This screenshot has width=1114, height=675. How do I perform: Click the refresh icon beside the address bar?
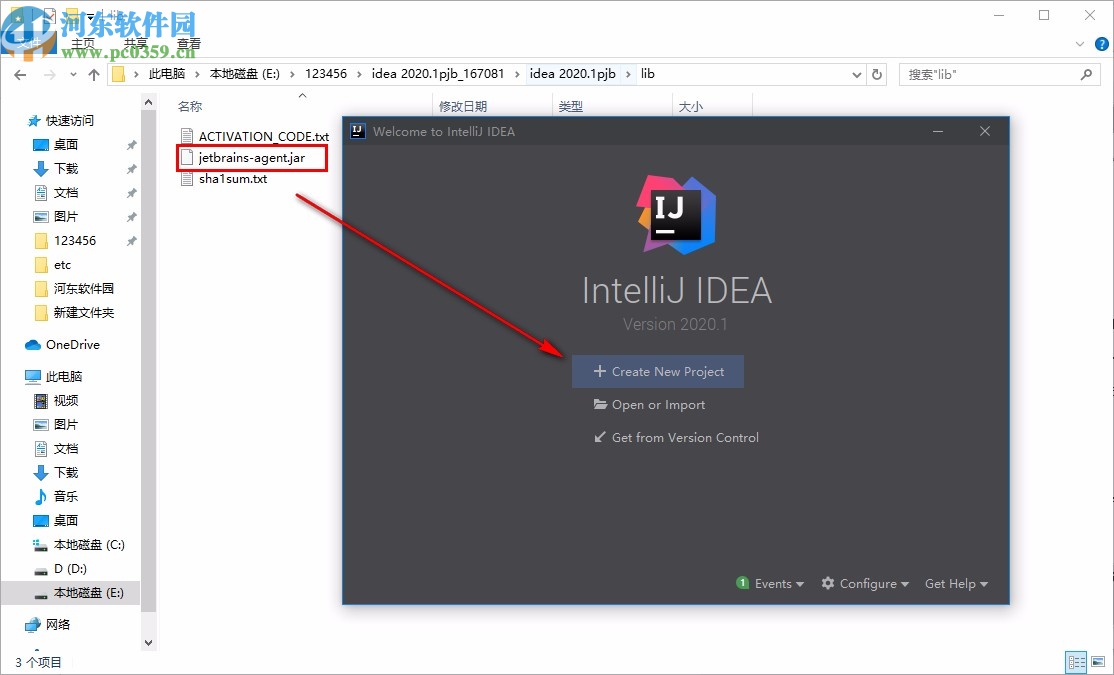click(875, 74)
